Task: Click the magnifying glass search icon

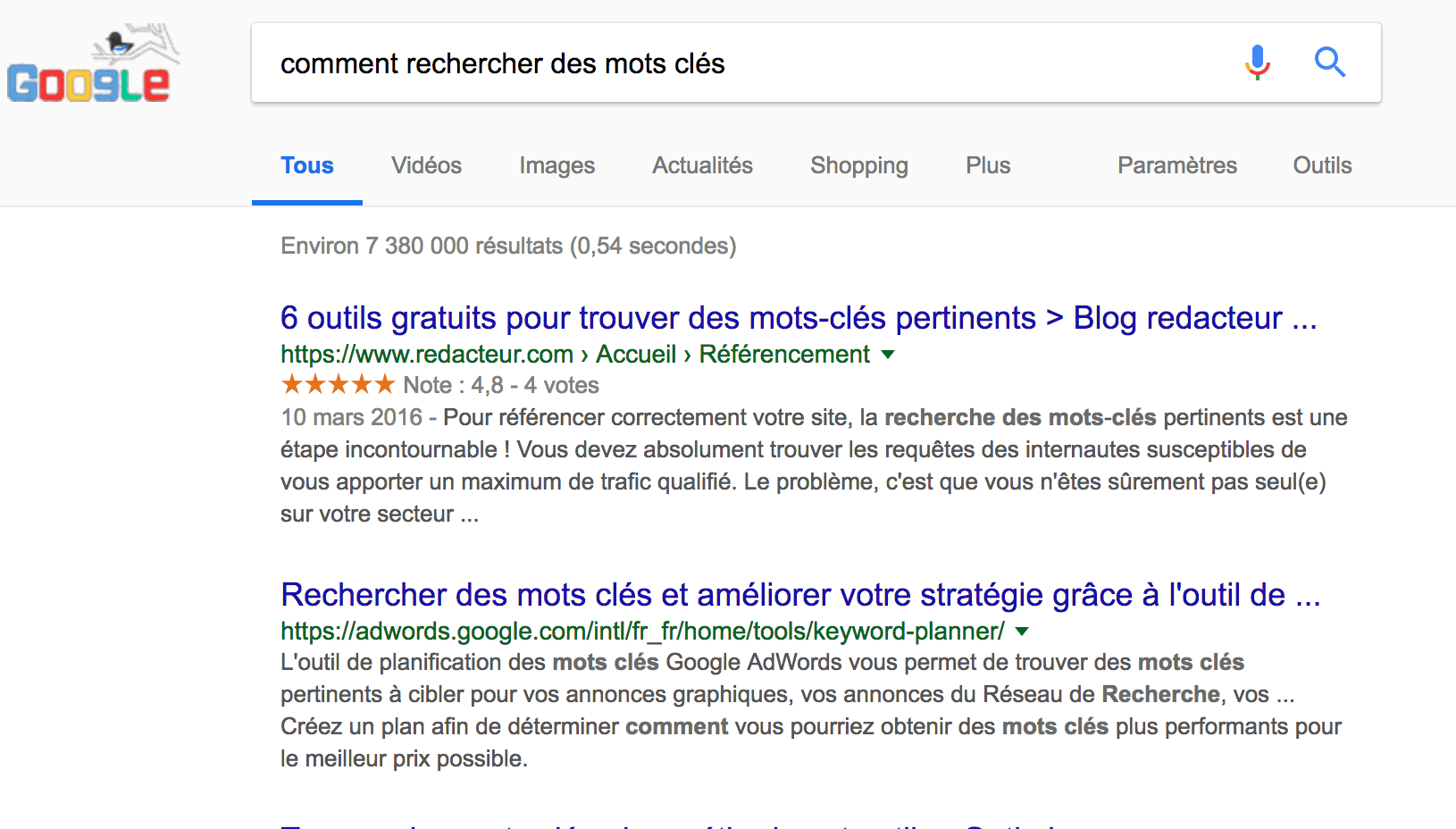Action: (x=1329, y=63)
